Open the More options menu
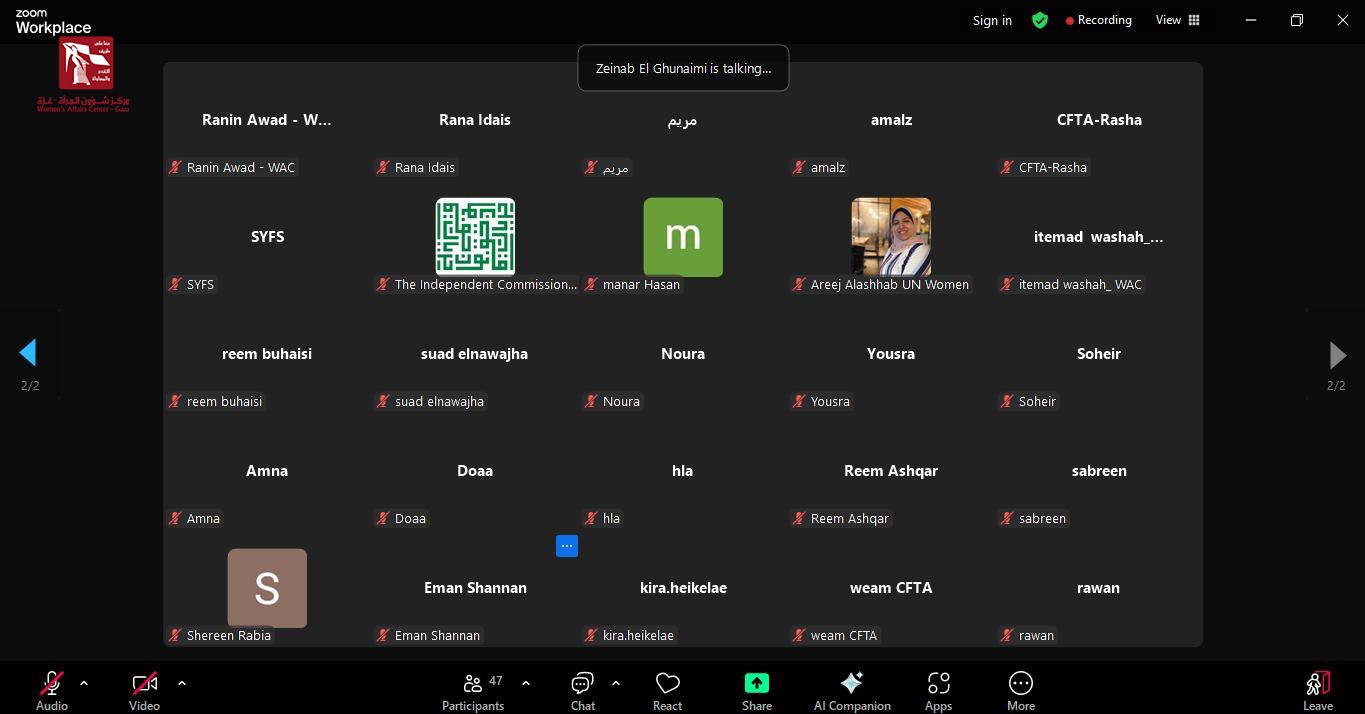The height and width of the screenshot is (714, 1365). [x=1021, y=691]
